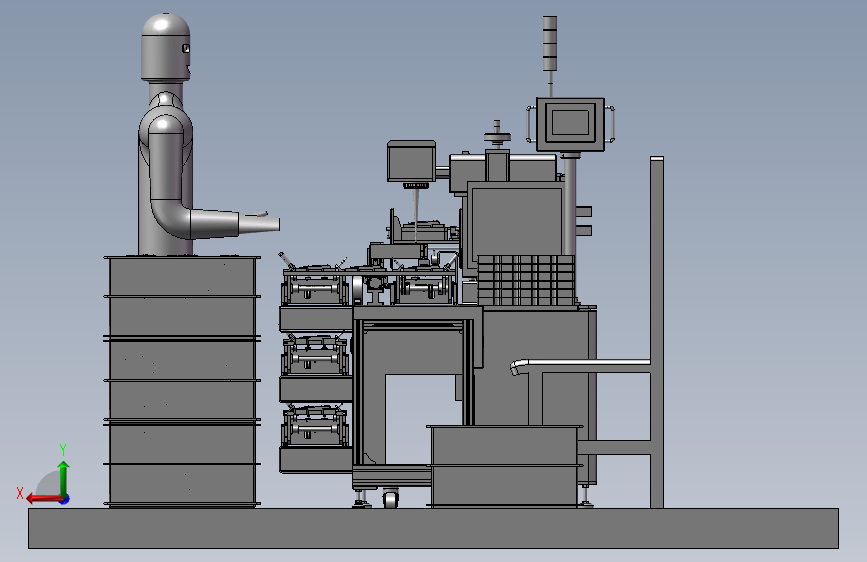Select the tall chair backrest post
Screen dimensions: 867x562
657,332
